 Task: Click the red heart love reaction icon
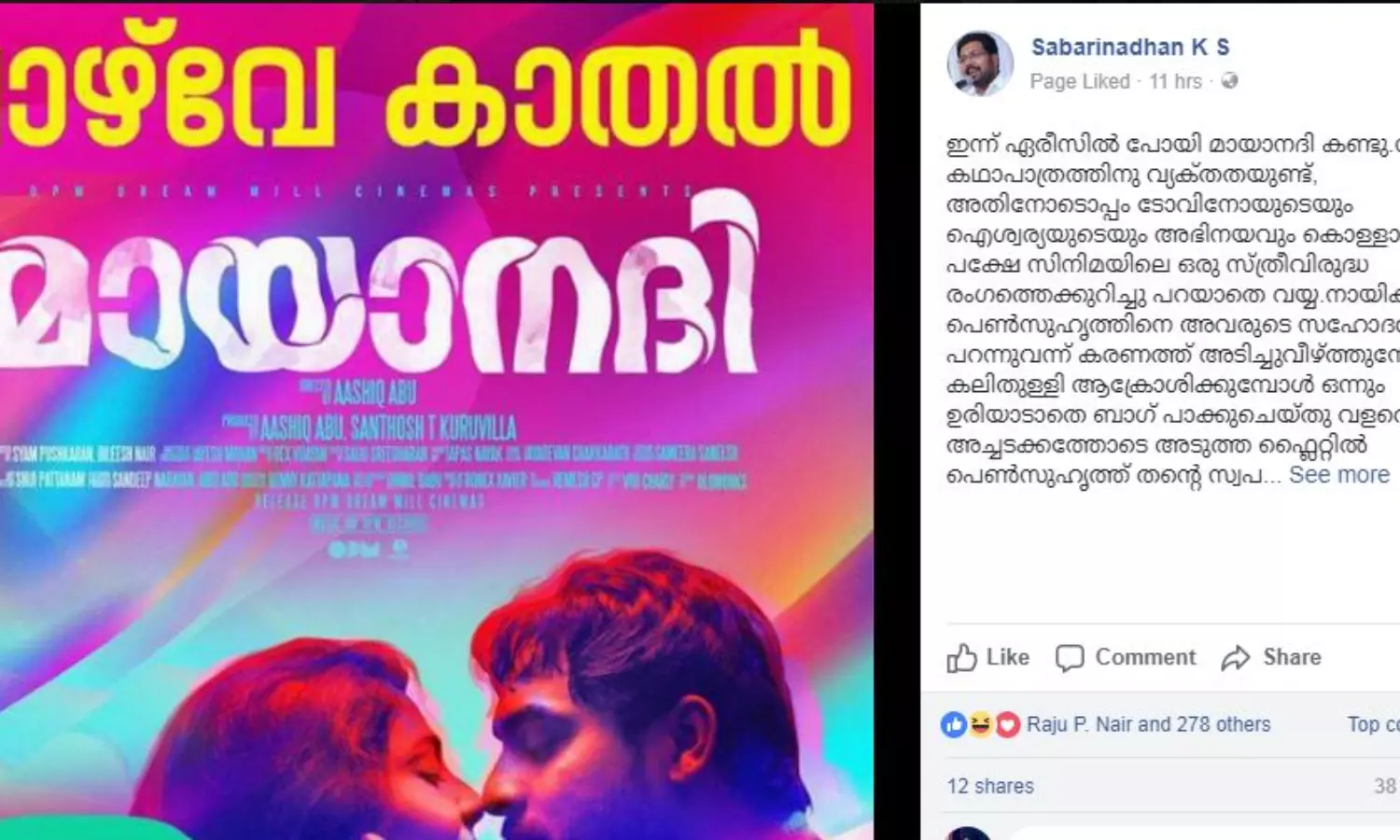(1007, 724)
